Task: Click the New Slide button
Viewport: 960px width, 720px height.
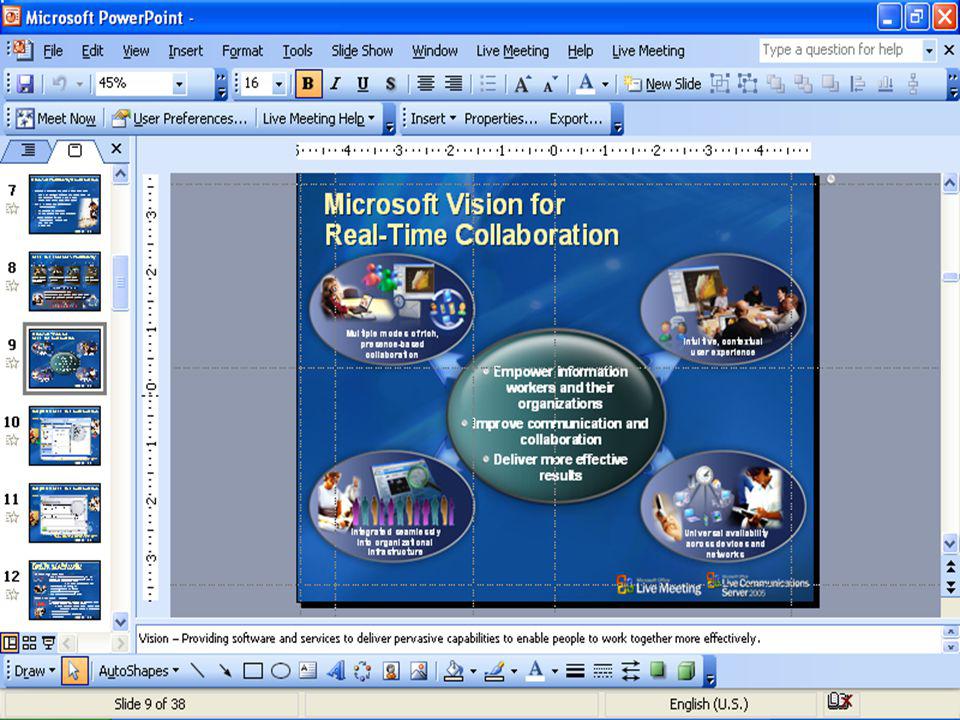Action: pos(662,83)
